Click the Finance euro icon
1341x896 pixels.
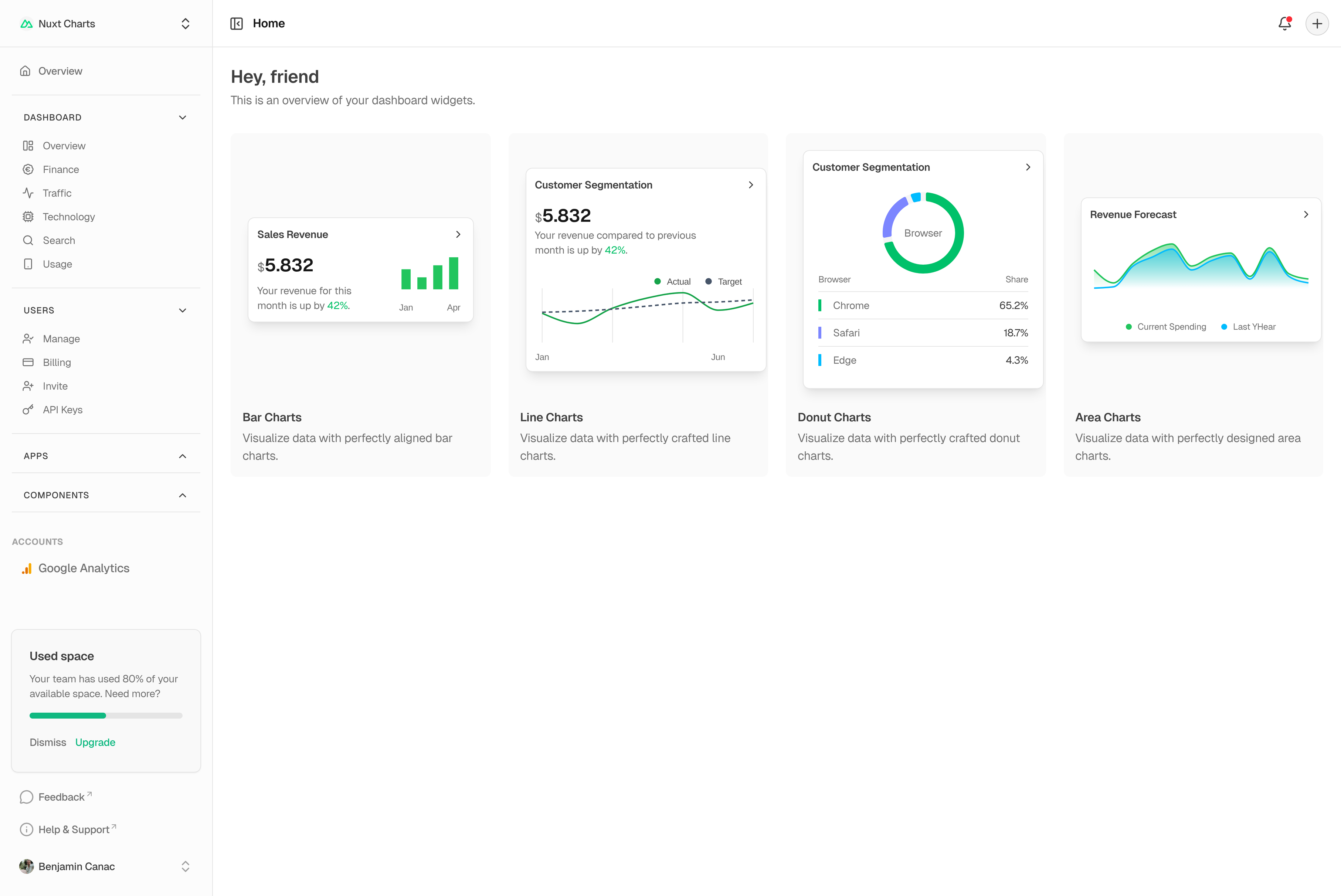28,169
